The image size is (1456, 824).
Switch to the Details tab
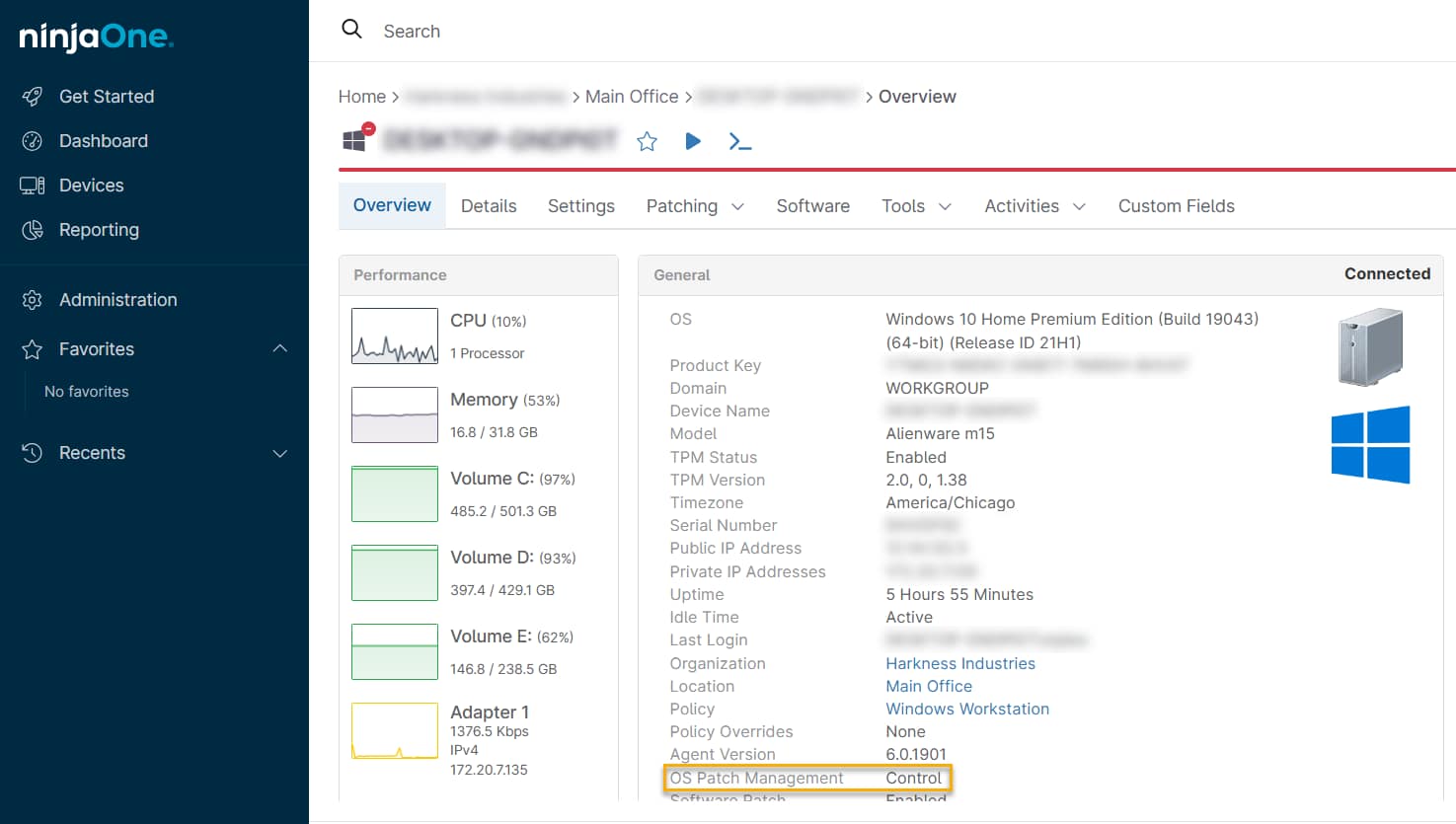tap(489, 206)
